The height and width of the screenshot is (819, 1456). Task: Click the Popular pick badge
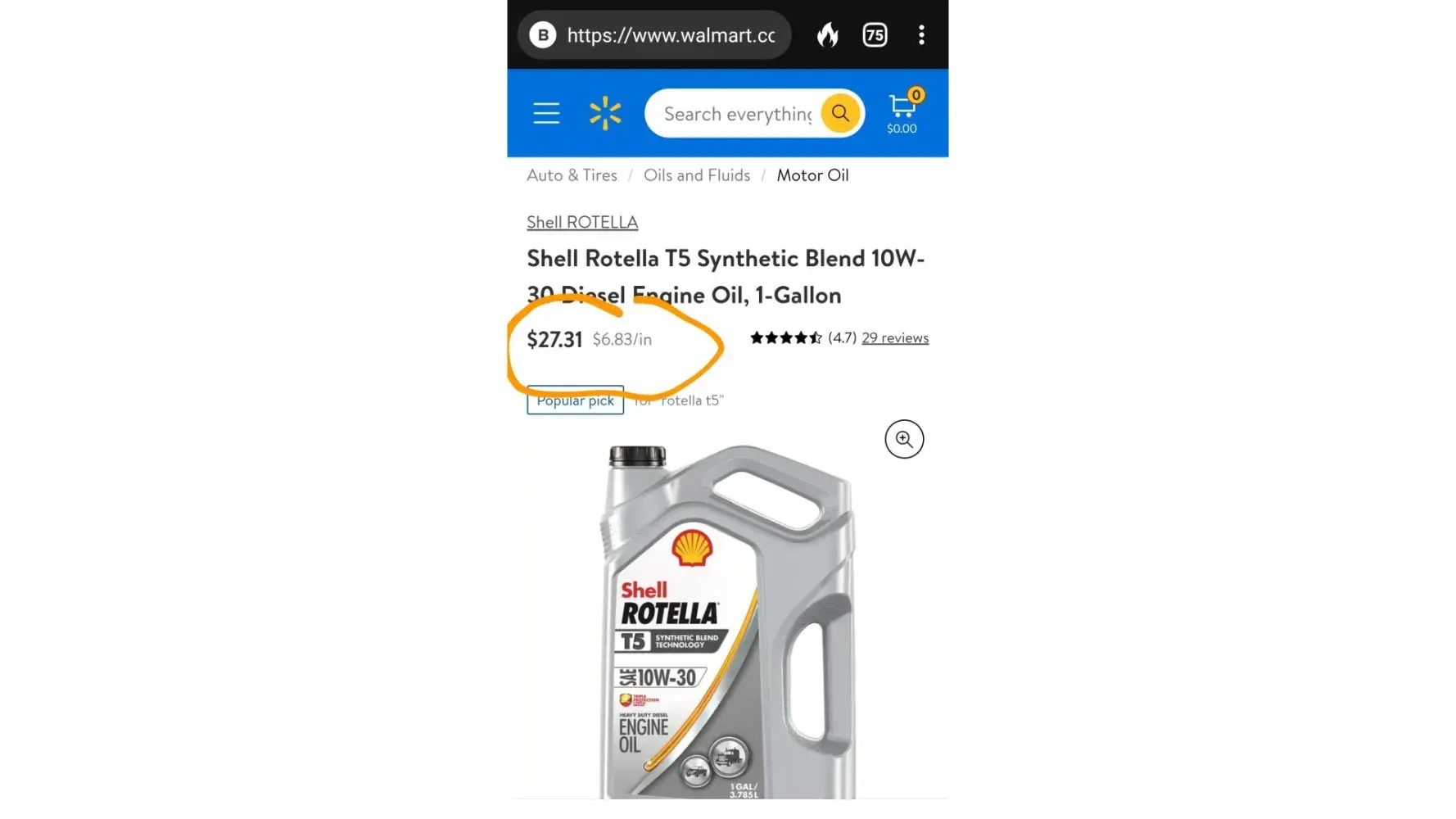(575, 400)
